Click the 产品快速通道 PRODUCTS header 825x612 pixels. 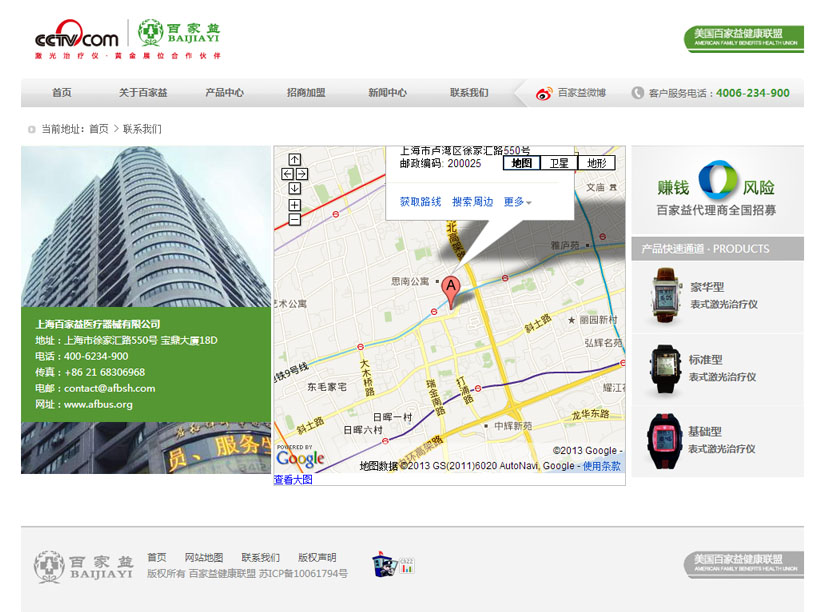coord(717,249)
